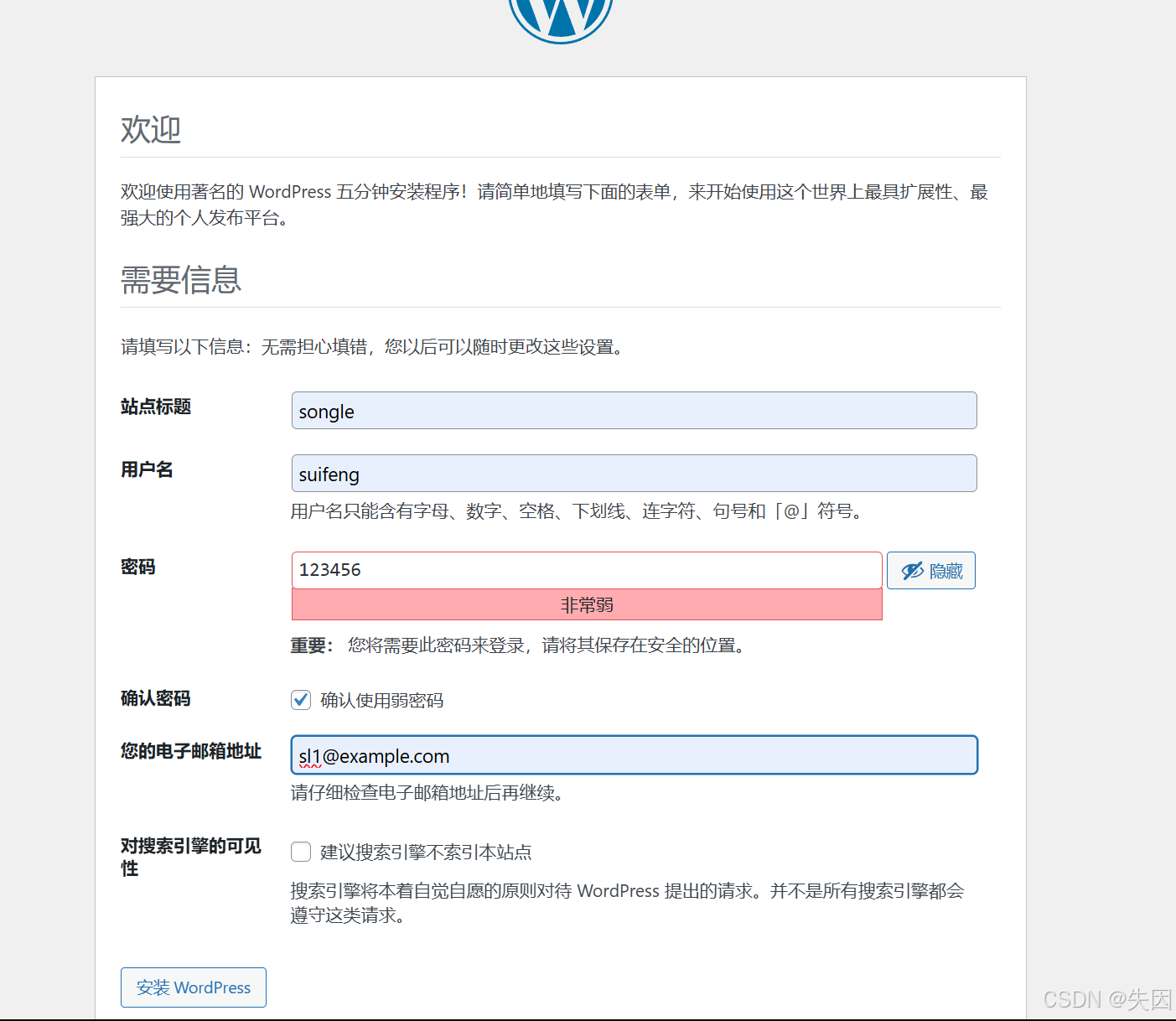Click the 对搜索引擎的可见性 label

coord(191,857)
